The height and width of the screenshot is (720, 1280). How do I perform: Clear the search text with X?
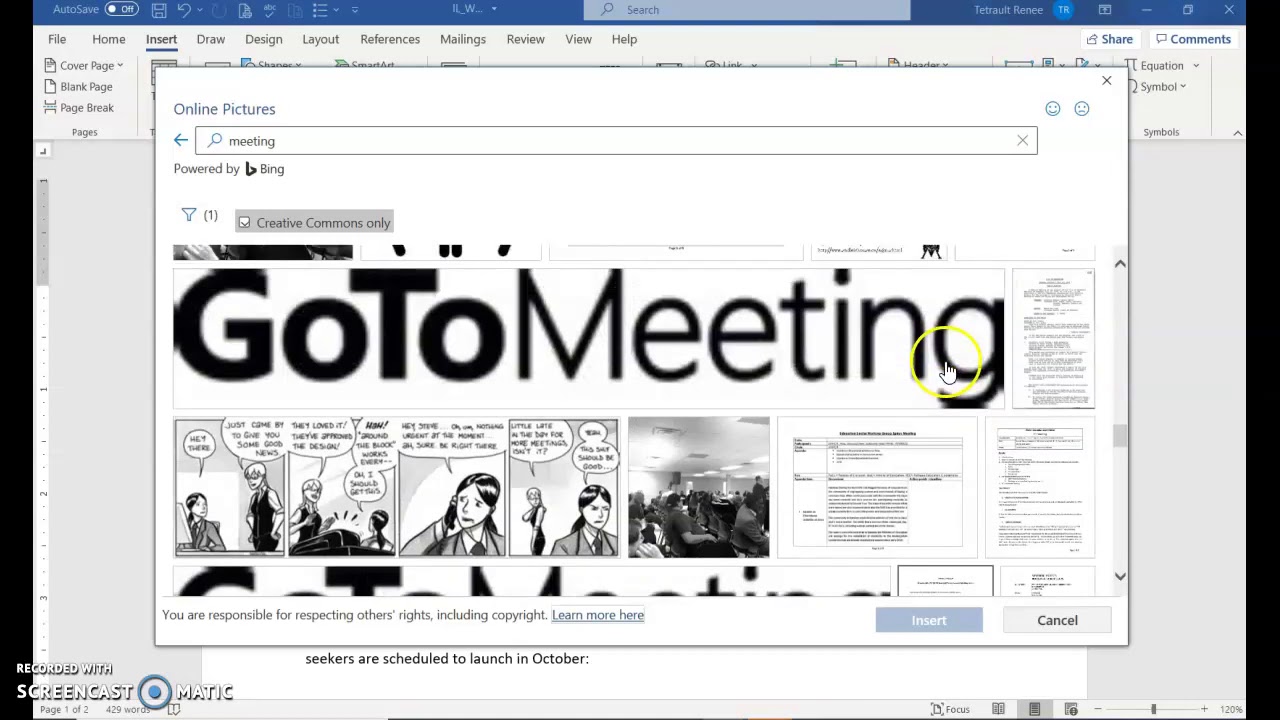[x=1022, y=141]
